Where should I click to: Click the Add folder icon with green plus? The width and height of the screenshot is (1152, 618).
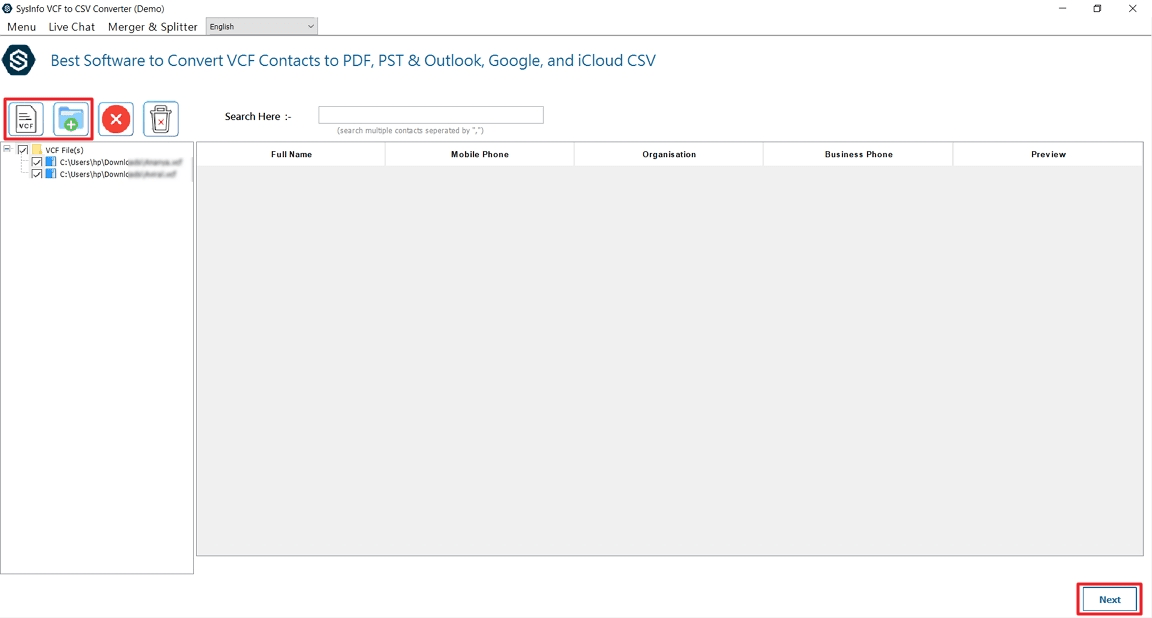[x=71, y=118]
